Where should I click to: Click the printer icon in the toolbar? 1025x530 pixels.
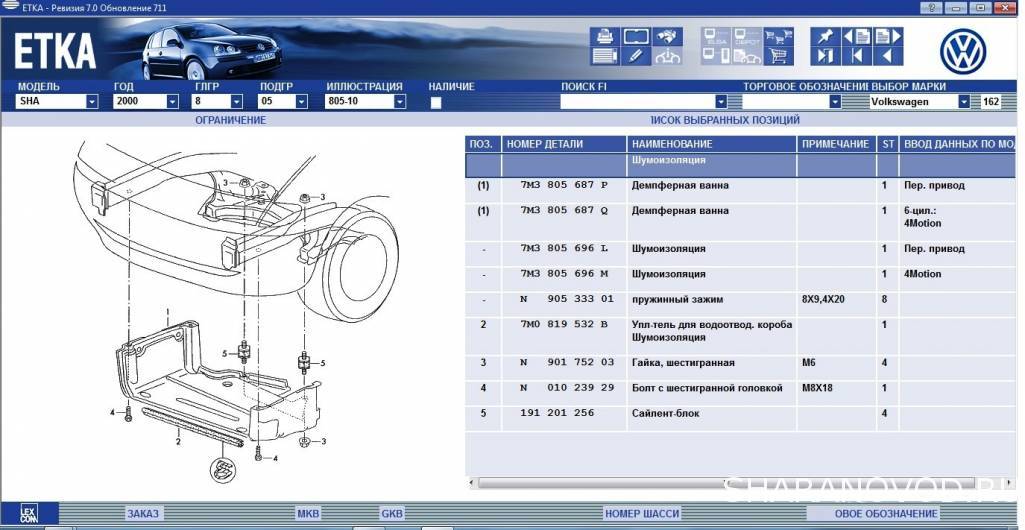click(606, 37)
